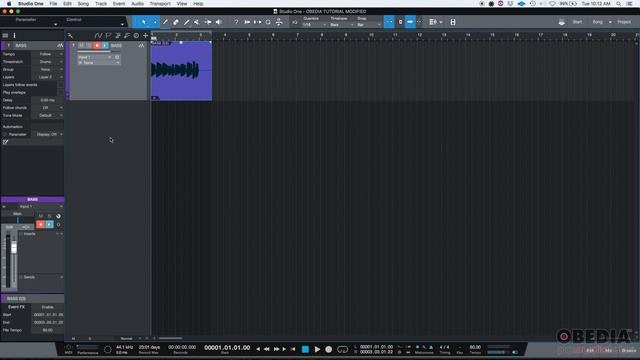This screenshot has height=360, width=640.
Task: Click Enable next to Event FX
Action: [47, 307]
